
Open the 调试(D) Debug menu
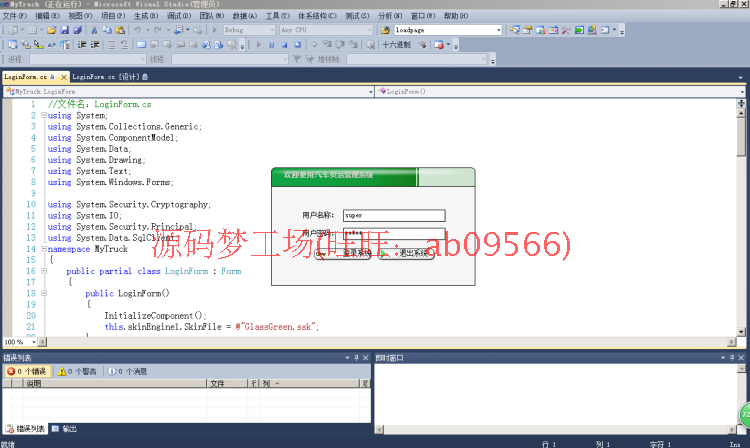tap(178, 17)
